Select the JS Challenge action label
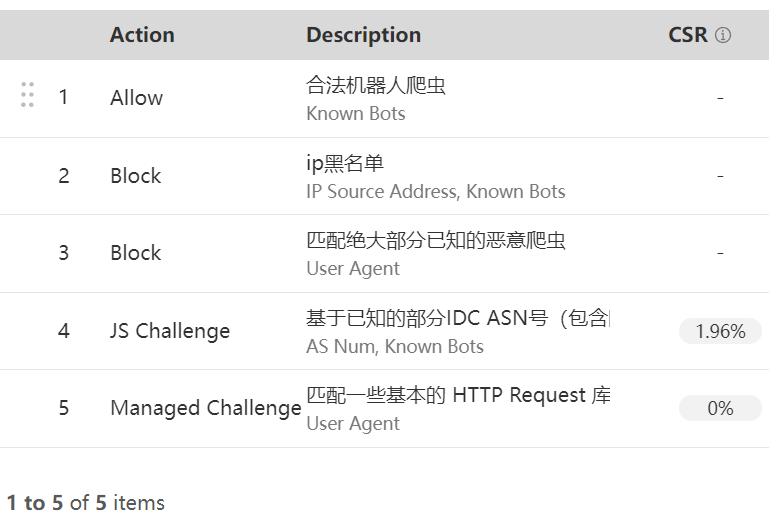 pos(170,331)
